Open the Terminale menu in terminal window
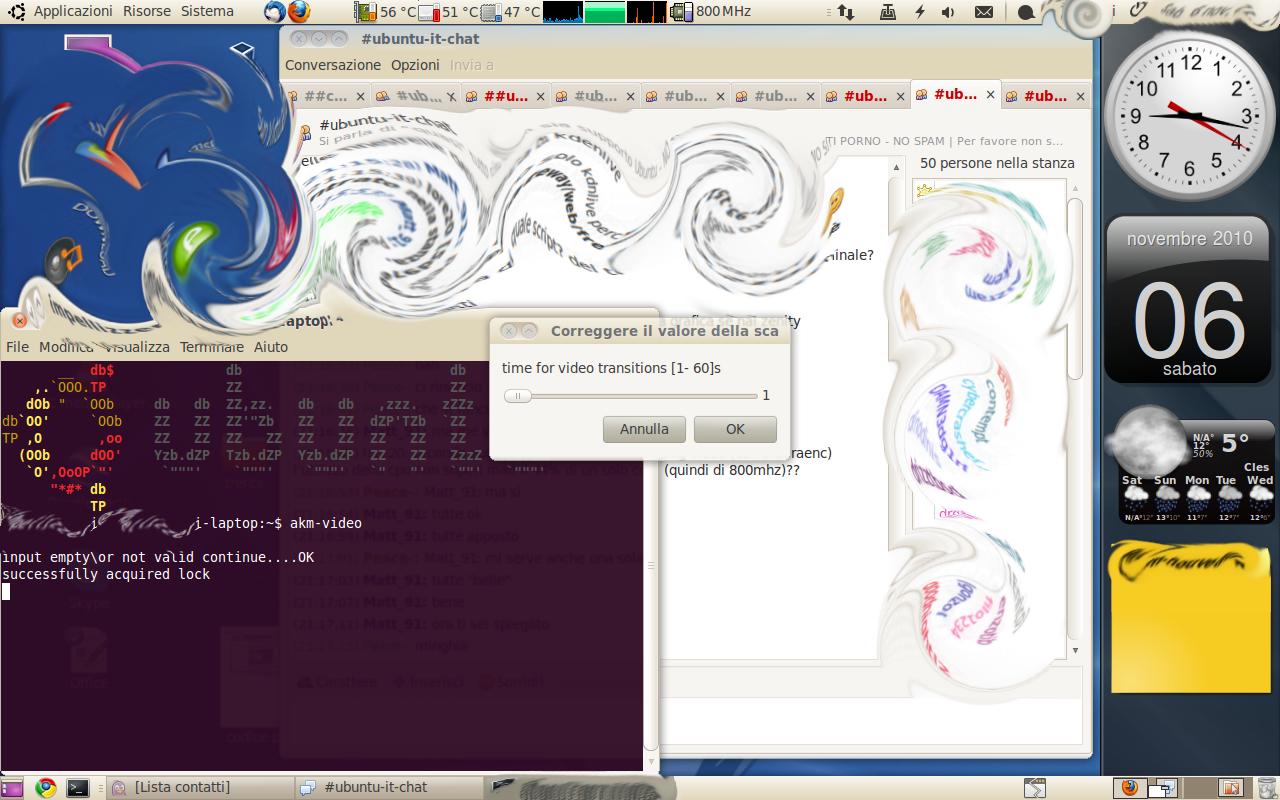This screenshot has width=1280, height=800. 211,347
